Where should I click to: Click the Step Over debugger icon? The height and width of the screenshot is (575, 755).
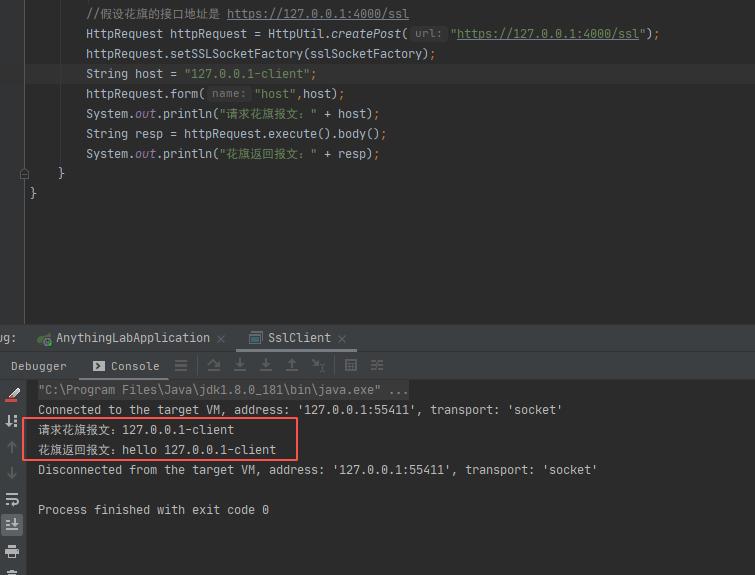point(214,366)
